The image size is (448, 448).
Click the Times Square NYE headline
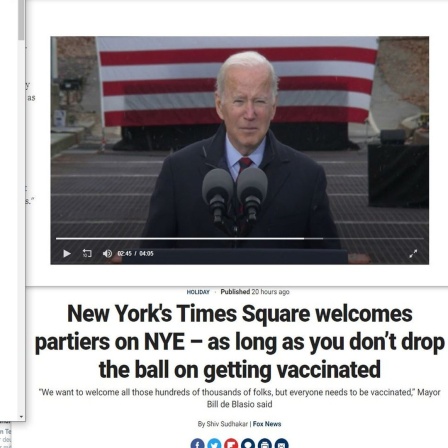point(240,342)
